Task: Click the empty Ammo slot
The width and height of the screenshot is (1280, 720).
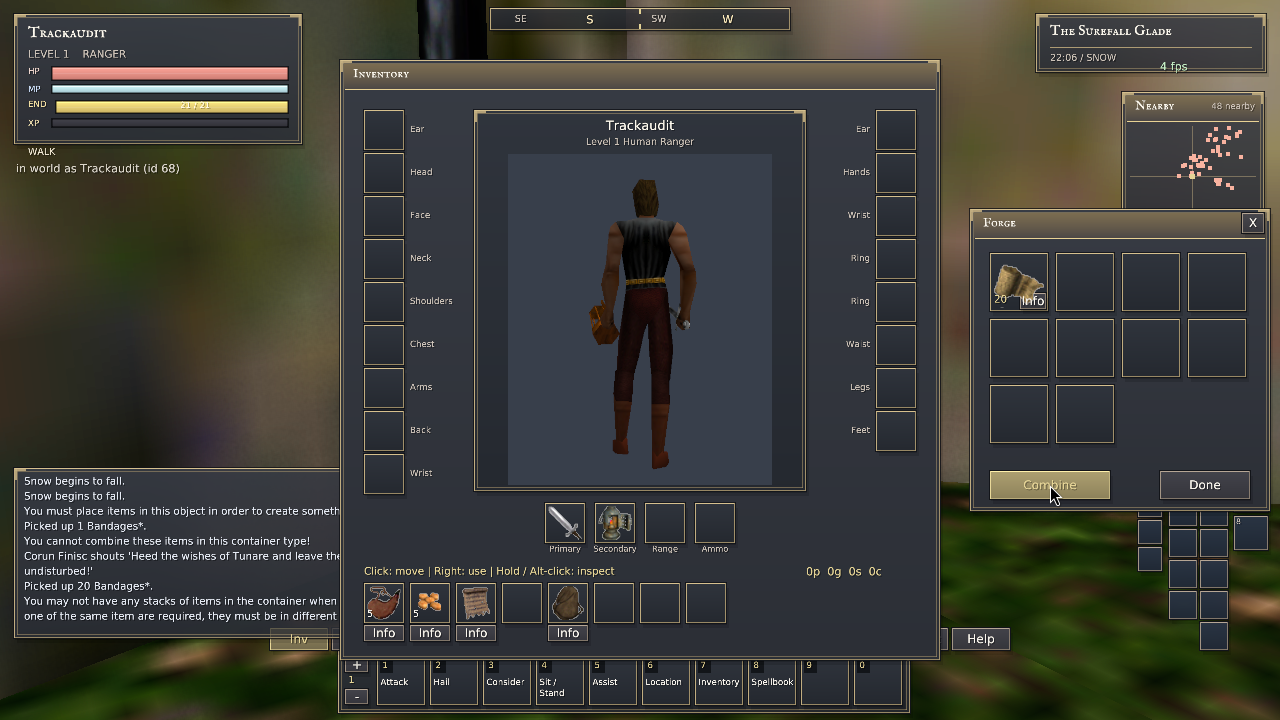Action: tap(715, 523)
